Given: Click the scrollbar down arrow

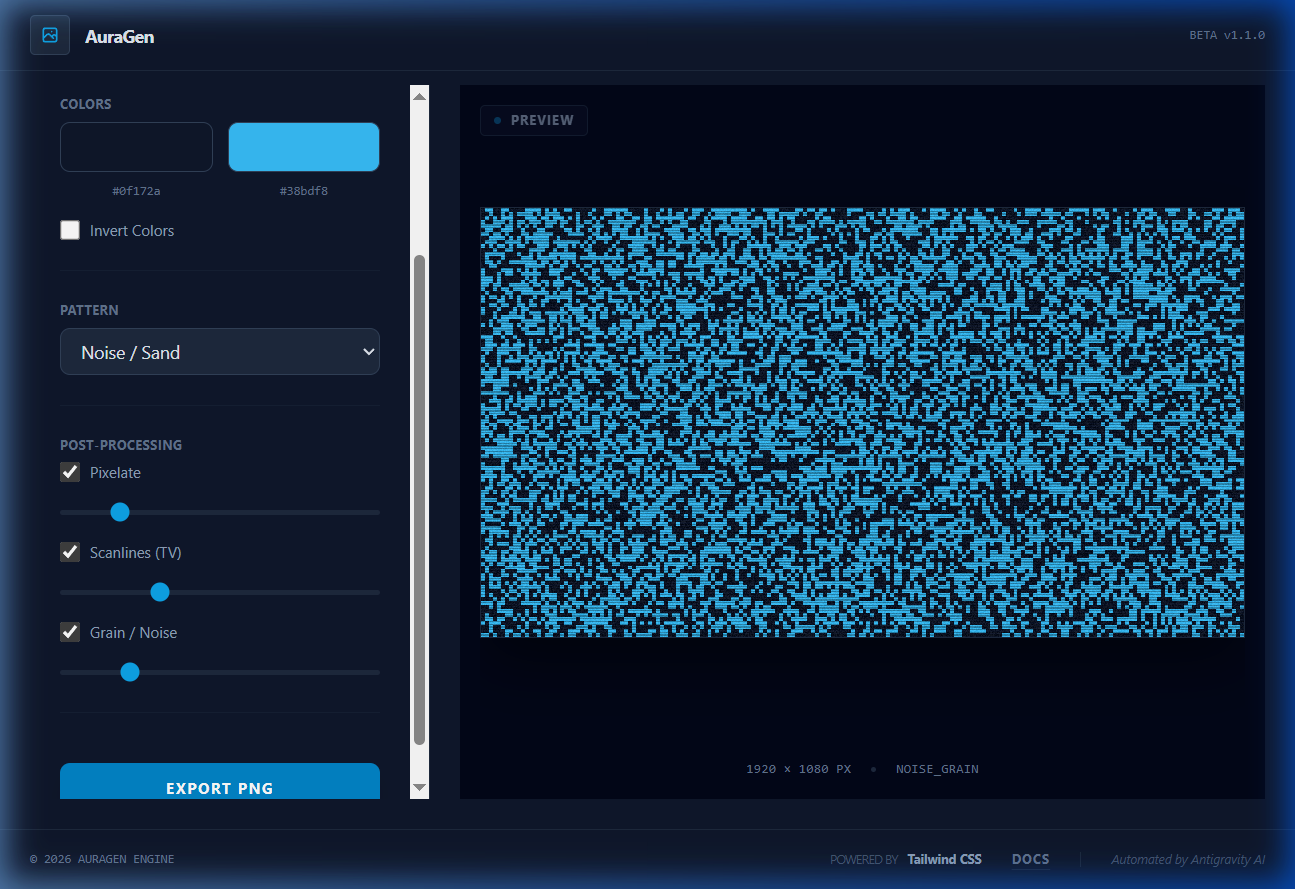Looking at the screenshot, I should tap(419, 789).
